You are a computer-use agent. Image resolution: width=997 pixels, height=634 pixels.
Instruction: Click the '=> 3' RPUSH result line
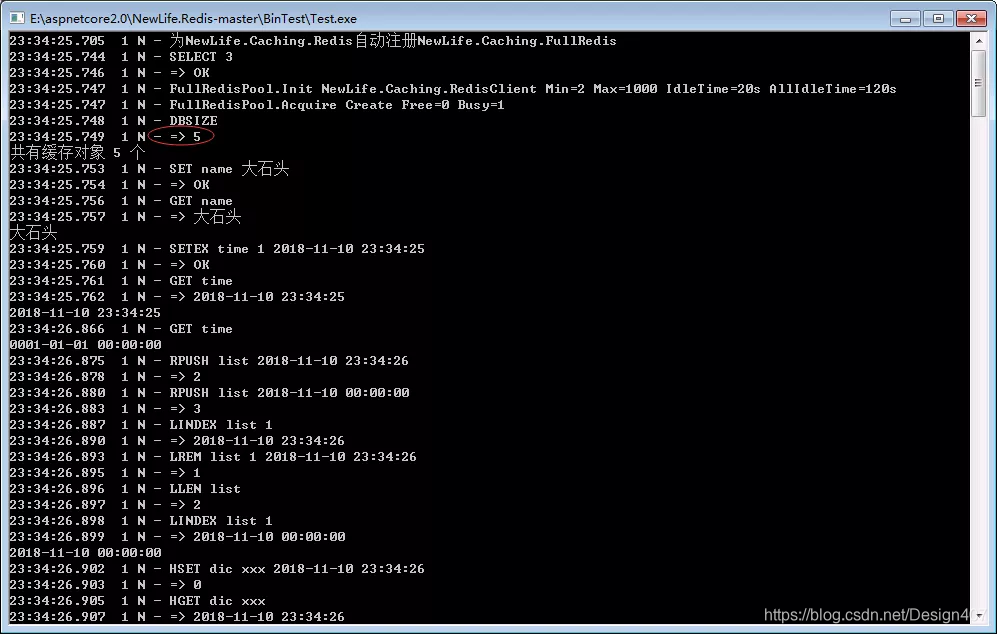tap(105, 409)
